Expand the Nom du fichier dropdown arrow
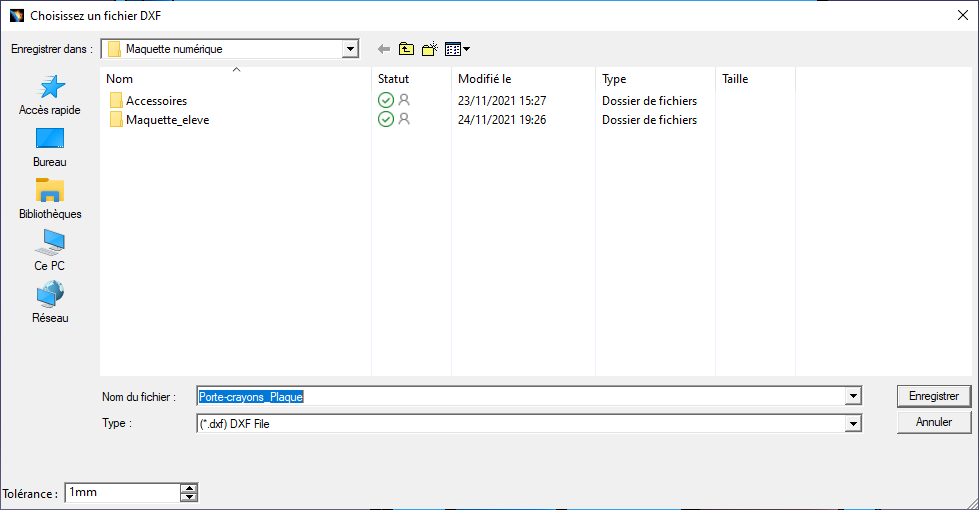 pos(854,396)
